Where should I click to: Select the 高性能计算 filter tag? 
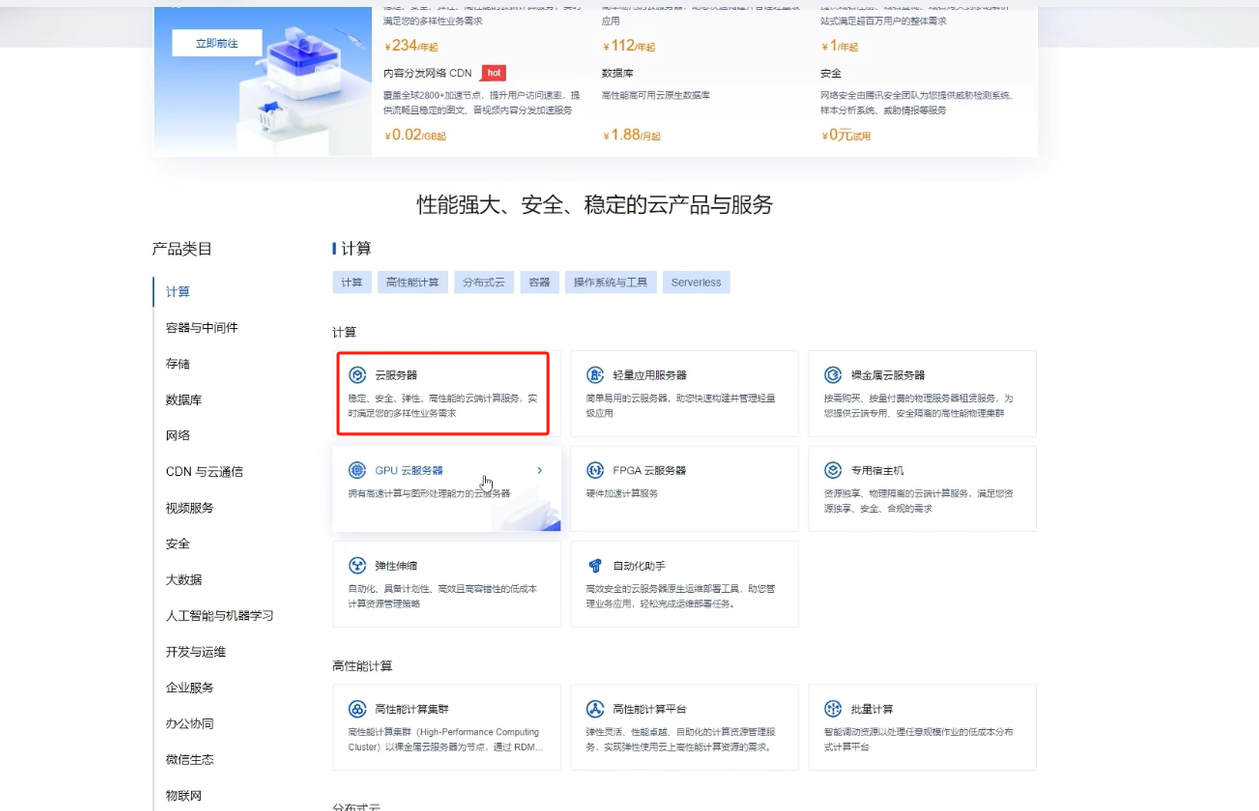413,282
